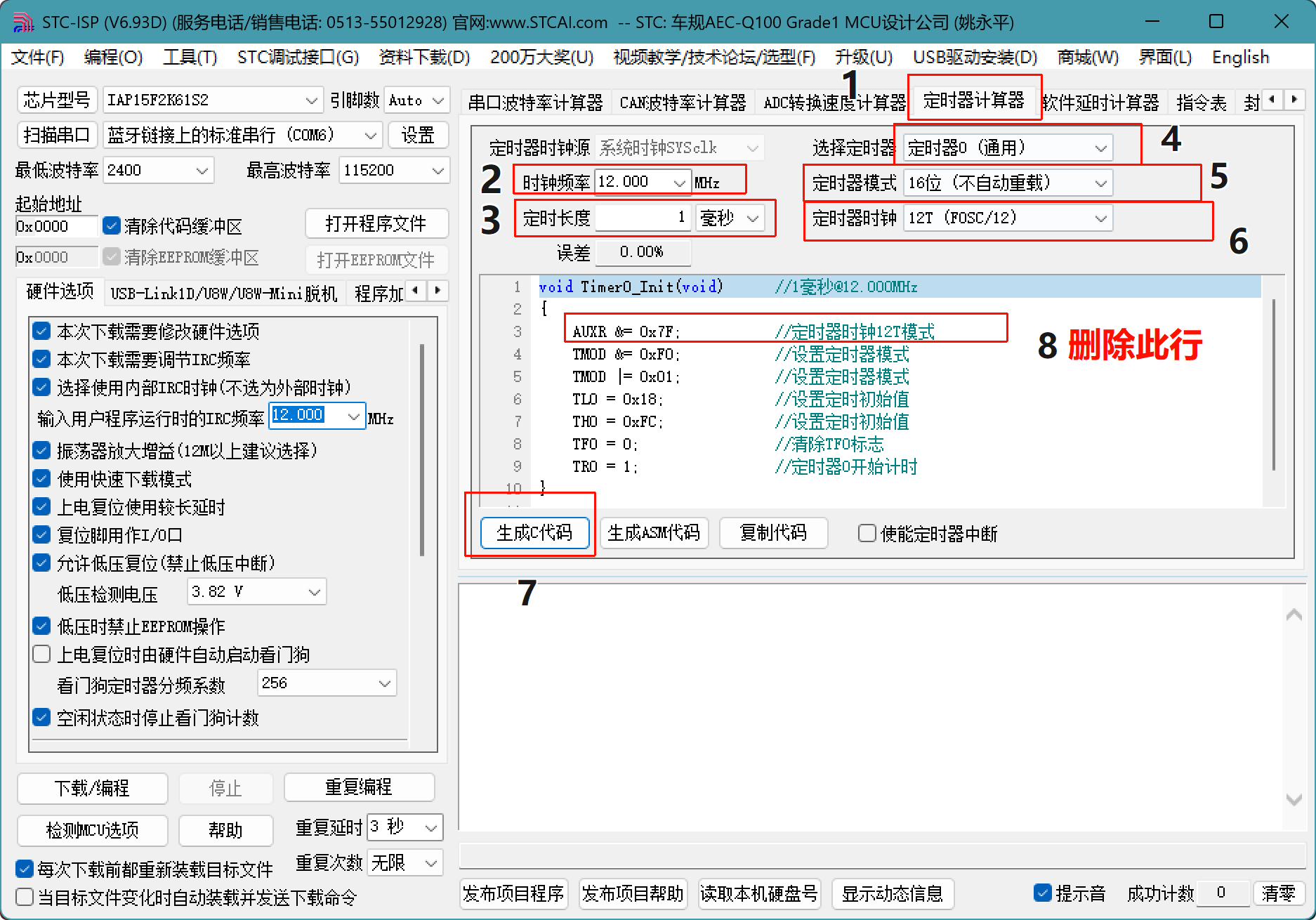Click right arrow of hardware options tabs
1316x920 pixels.
(437, 290)
